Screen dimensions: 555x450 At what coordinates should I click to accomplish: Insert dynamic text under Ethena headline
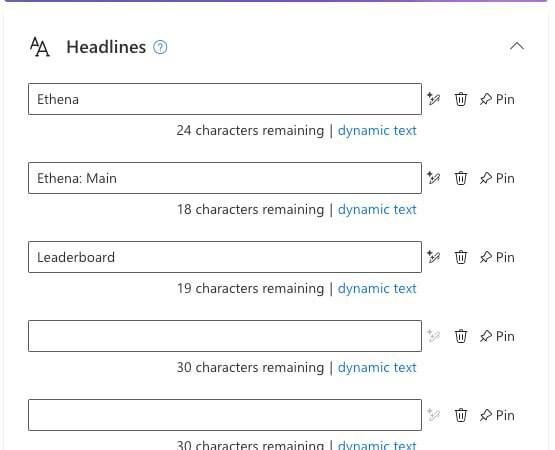(377, 131)
